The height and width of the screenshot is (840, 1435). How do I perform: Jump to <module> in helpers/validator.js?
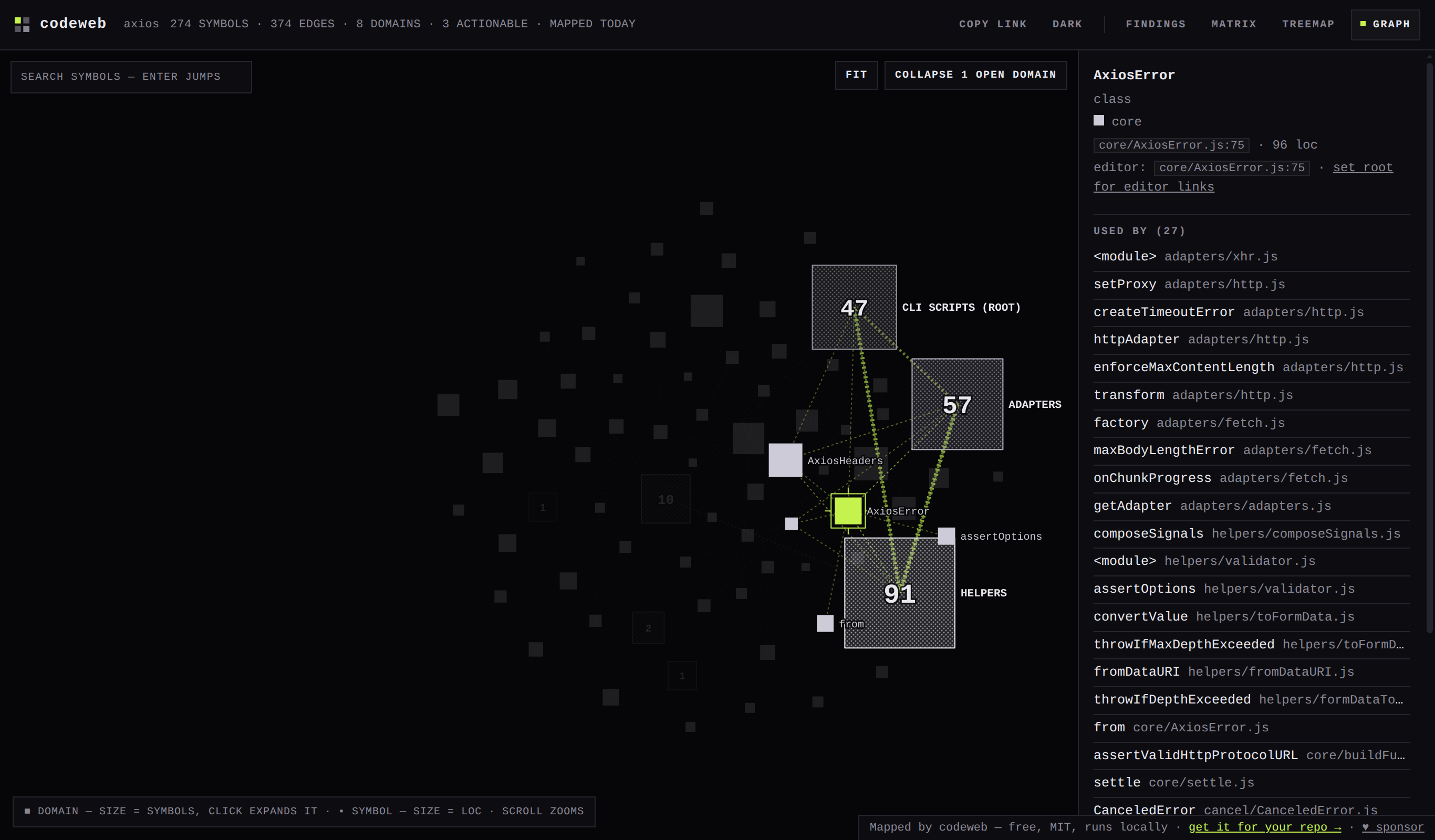tap(1251, 562)
